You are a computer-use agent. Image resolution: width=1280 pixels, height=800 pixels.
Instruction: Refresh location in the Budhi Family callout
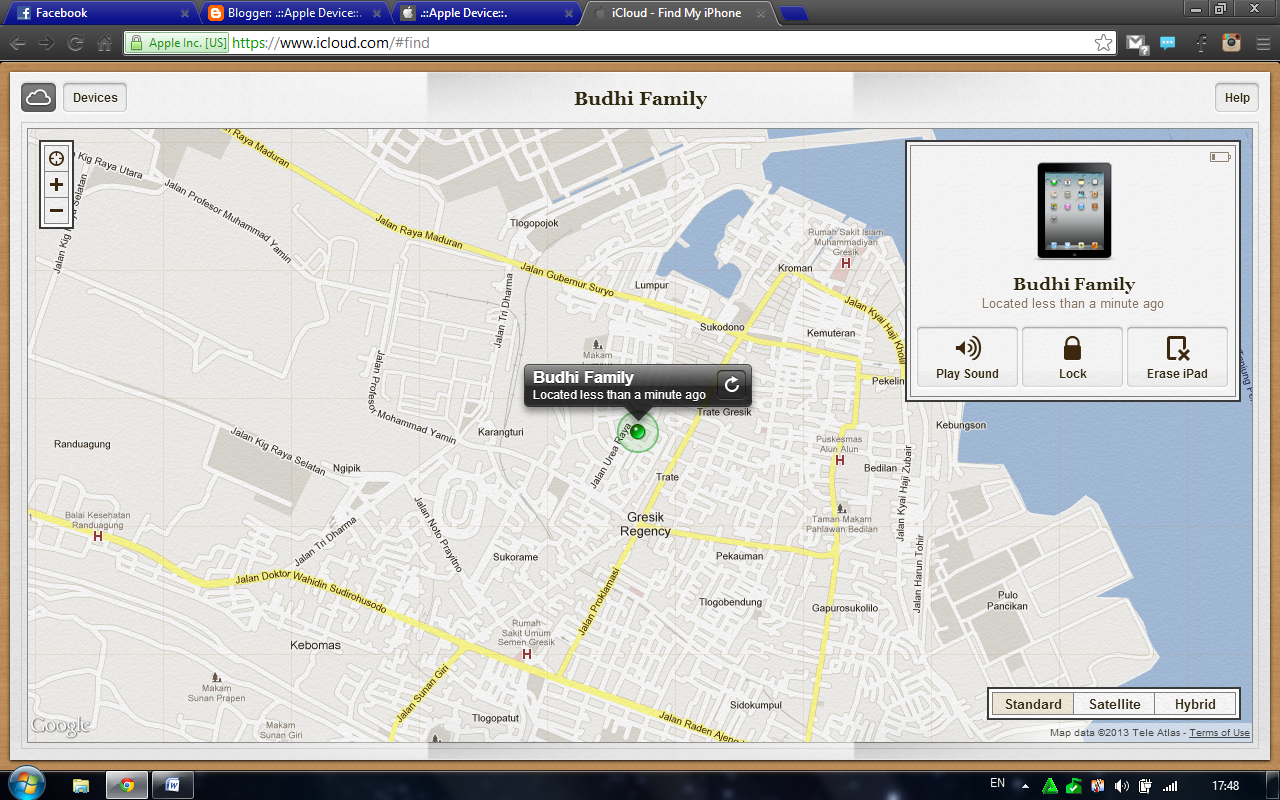tap(731, 385)
